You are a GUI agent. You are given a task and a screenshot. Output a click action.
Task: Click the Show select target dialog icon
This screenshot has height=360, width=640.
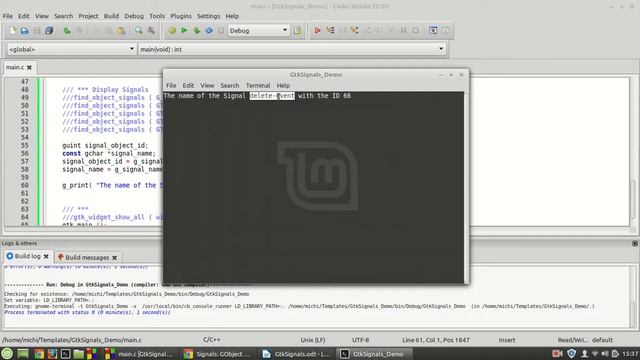tap(297, 31)
